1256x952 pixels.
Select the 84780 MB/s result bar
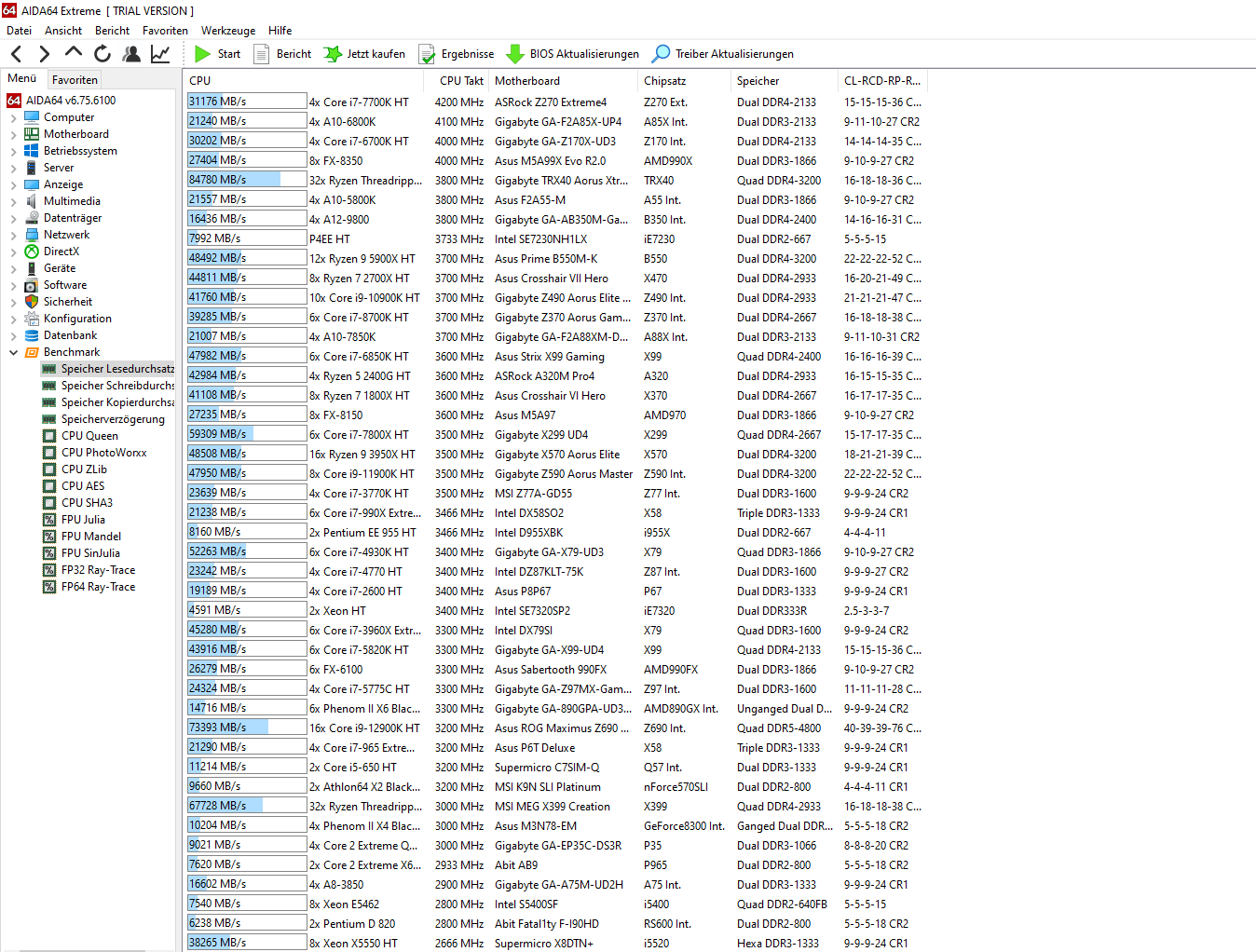247,180
